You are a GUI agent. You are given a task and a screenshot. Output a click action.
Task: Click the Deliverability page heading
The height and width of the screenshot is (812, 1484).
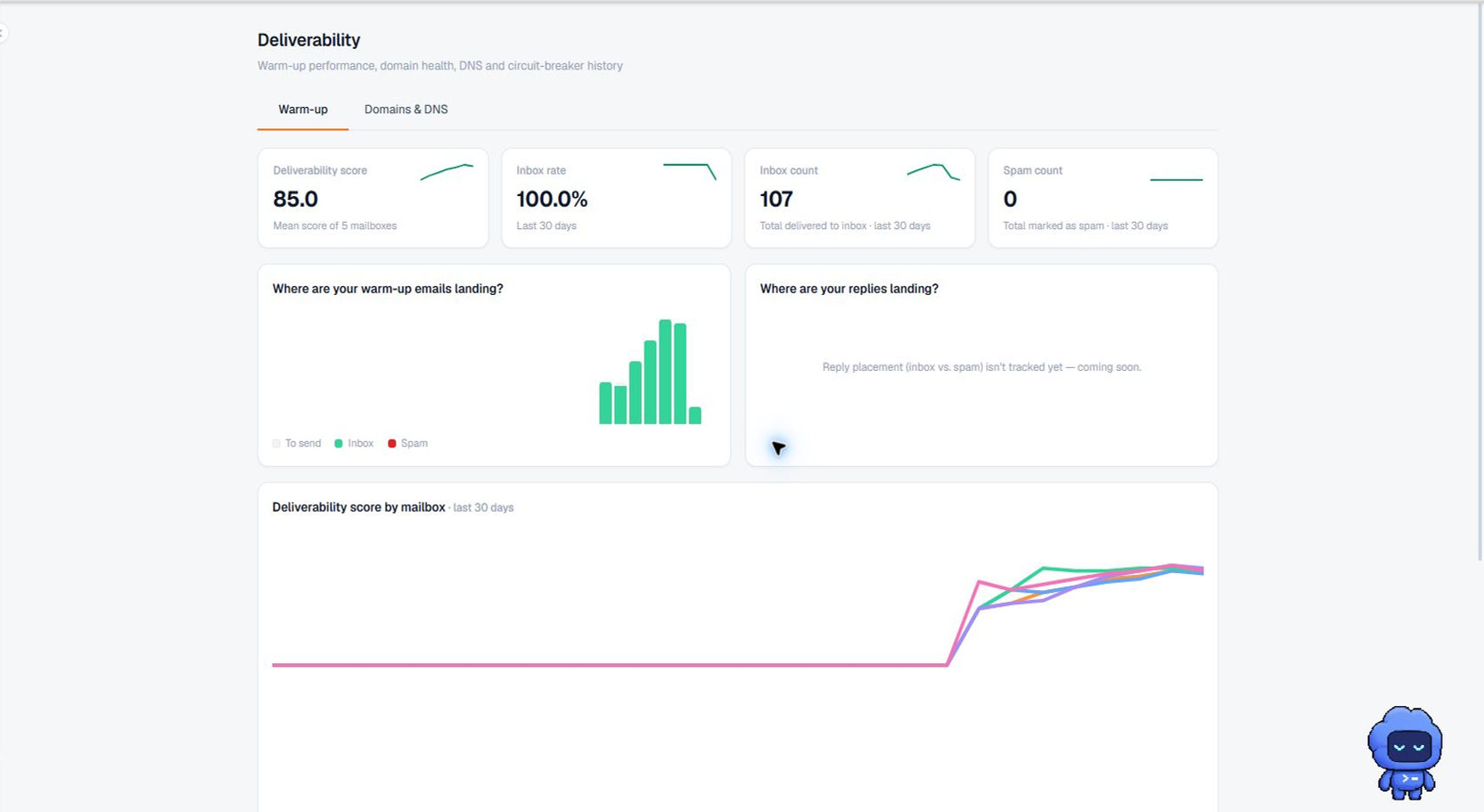click(308, 40)
